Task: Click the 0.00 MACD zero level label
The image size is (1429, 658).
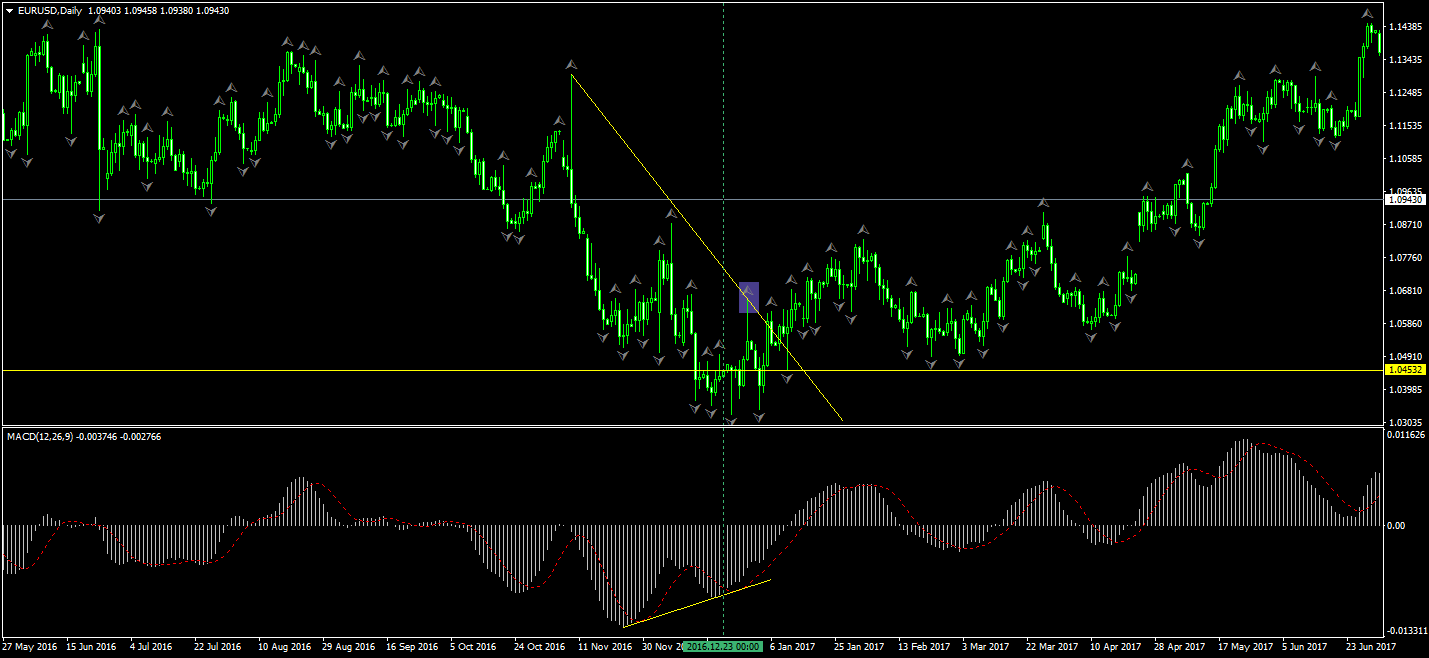Action: pos(1397,525)
